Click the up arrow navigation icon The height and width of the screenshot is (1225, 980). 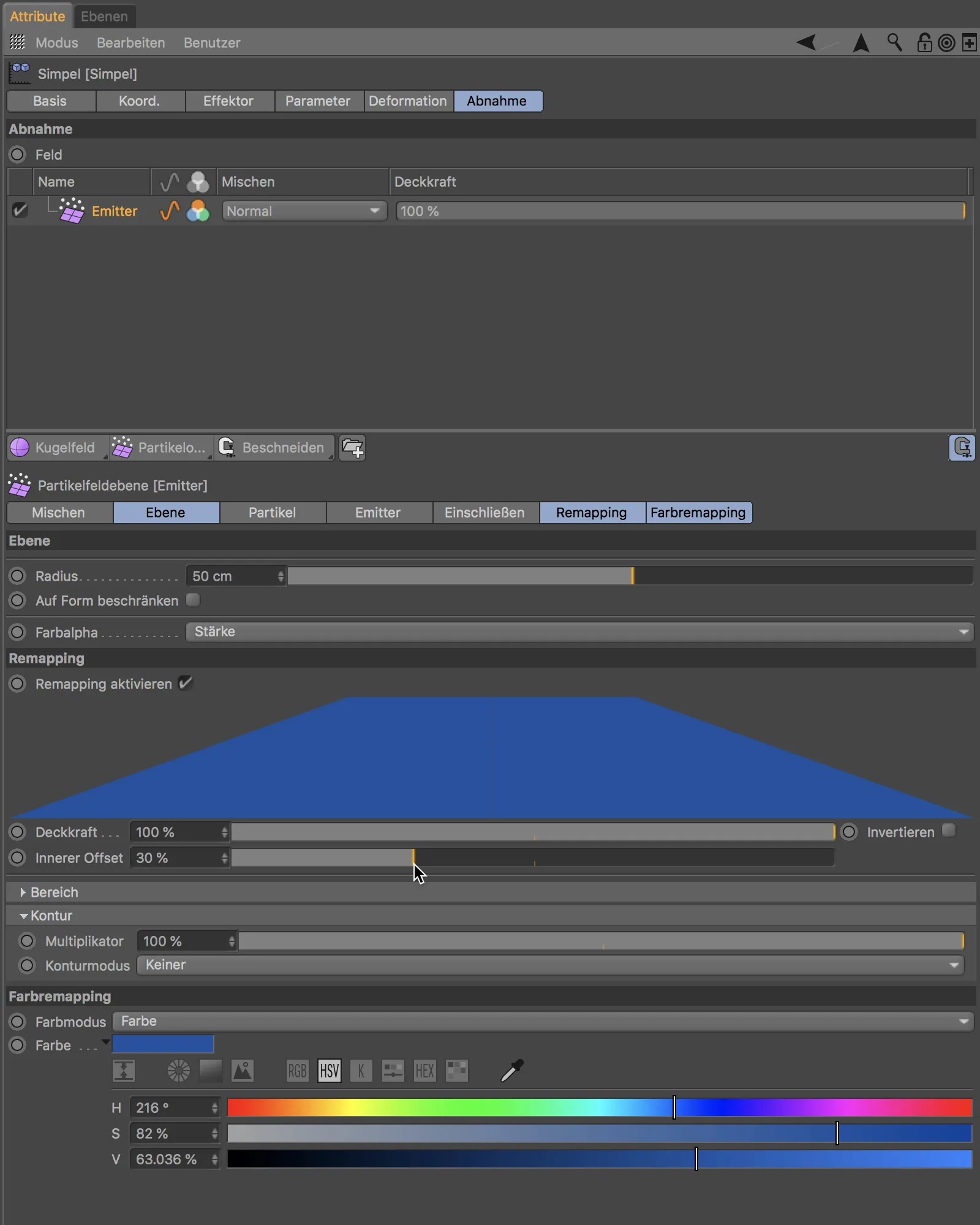click(x=861, y=42)
